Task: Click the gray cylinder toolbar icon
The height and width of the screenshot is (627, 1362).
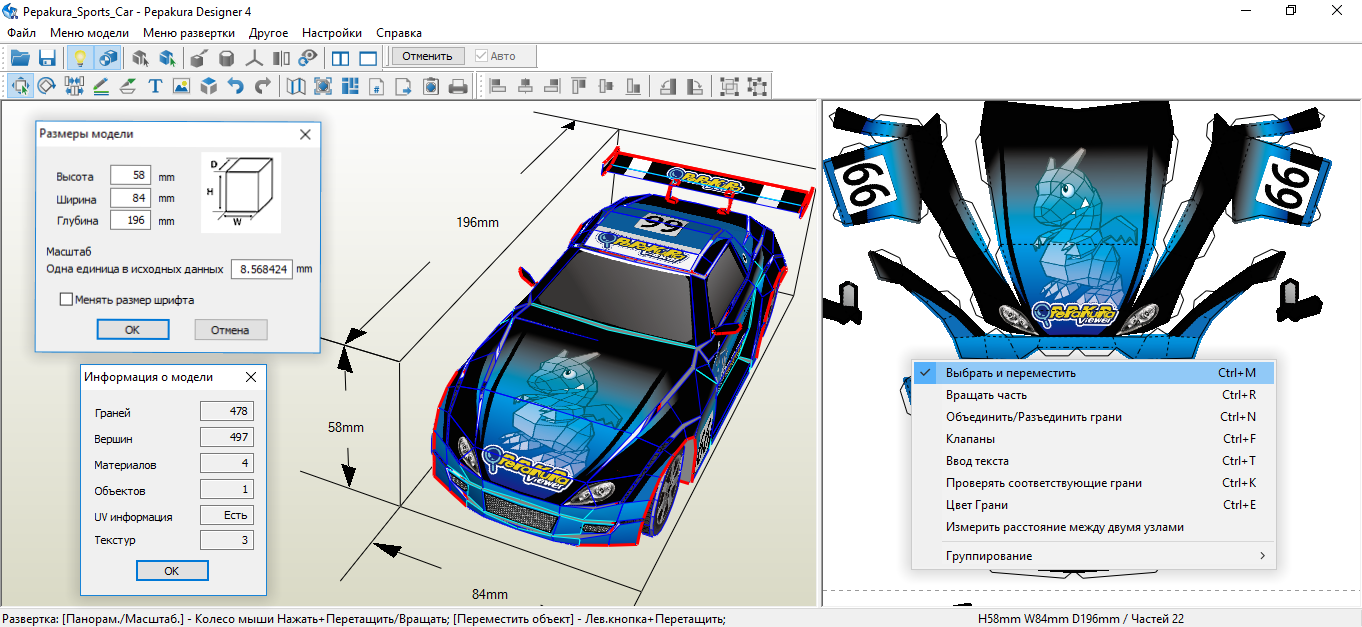Action: point(227,57)
